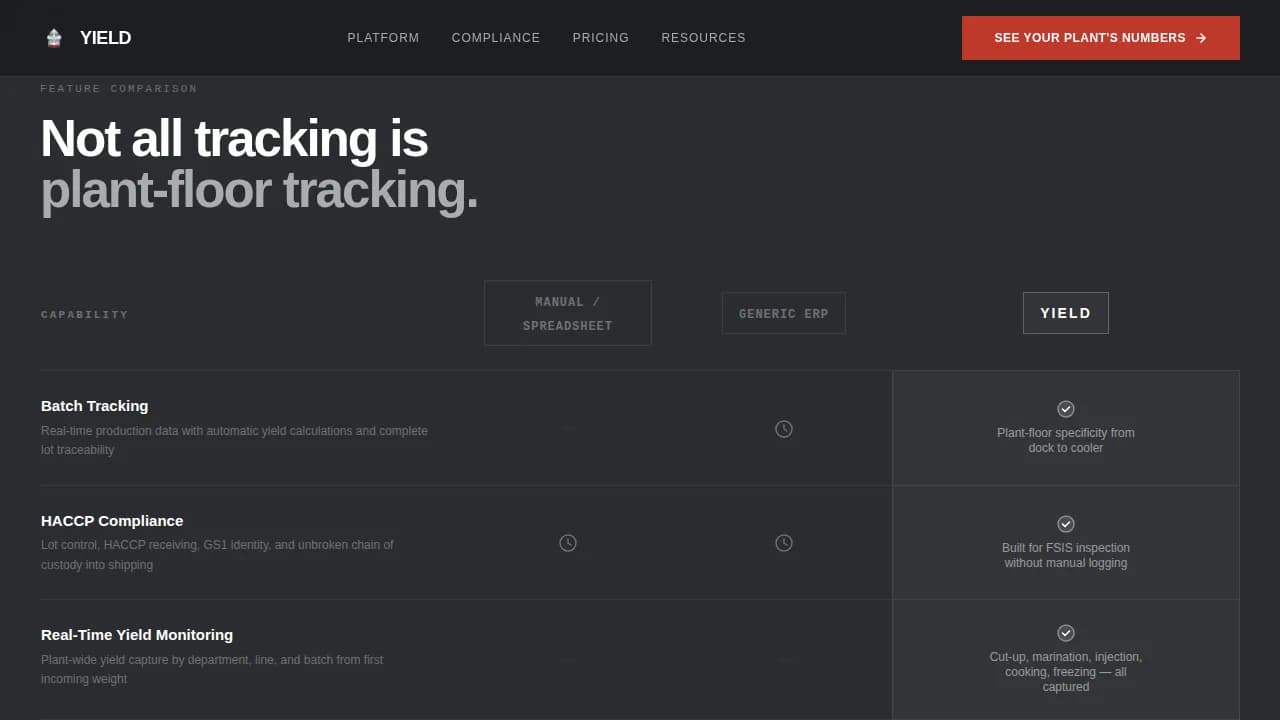Click the See Your Plant's Numbers button
The image size is (1280, 720).
tap(1101, 38)
